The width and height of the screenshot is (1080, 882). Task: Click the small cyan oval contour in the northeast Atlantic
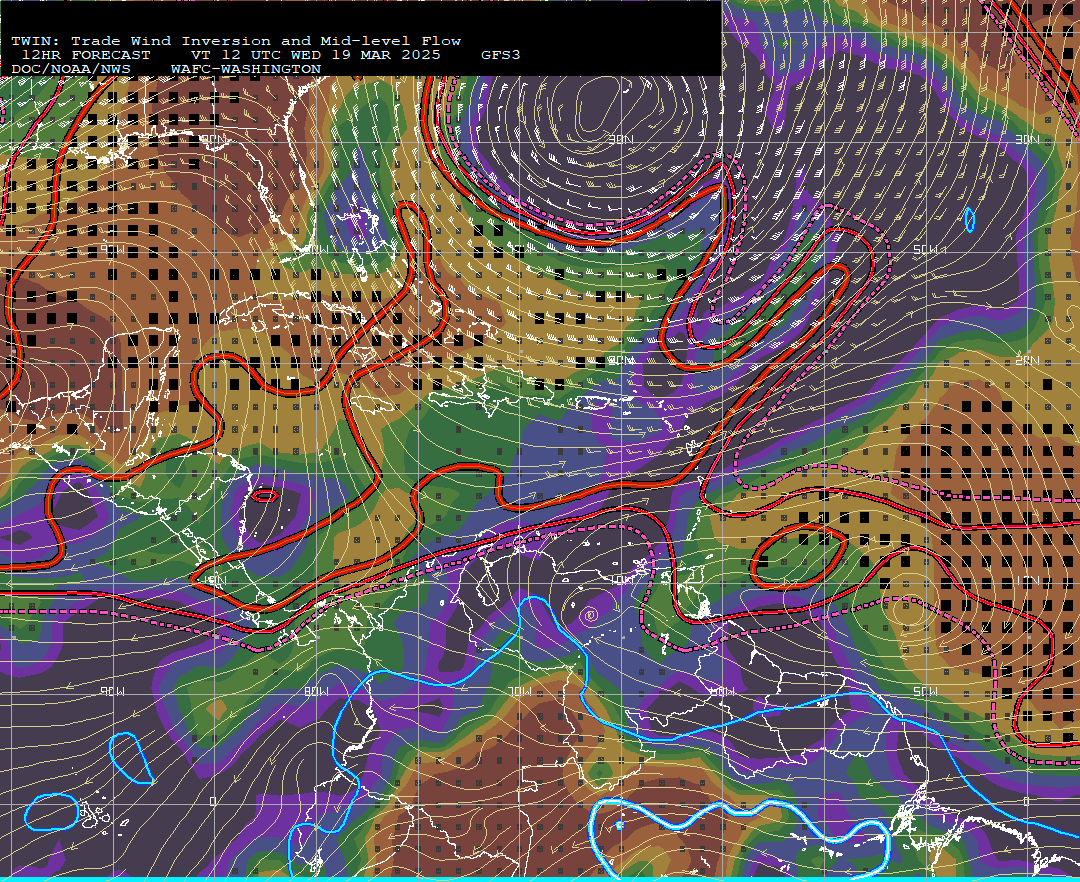[970, 220]
